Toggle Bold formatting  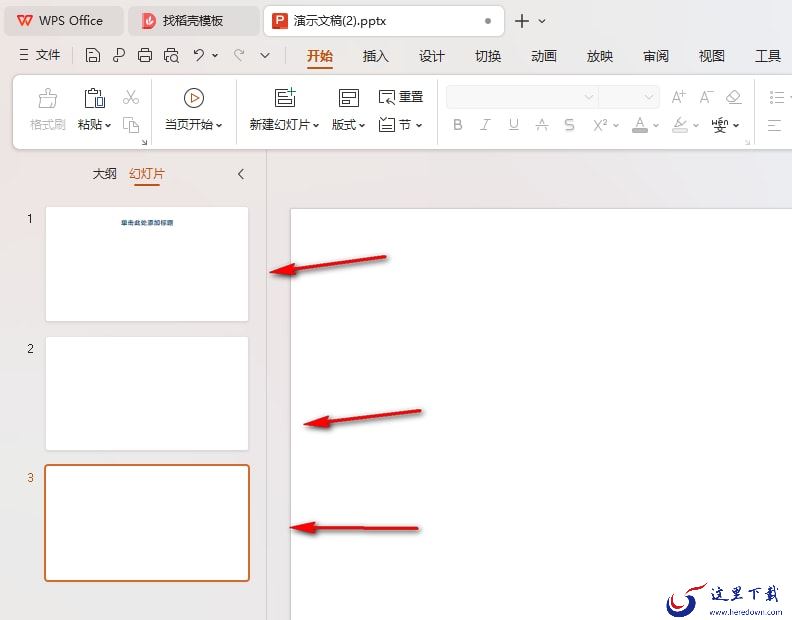tap(458, 124)
